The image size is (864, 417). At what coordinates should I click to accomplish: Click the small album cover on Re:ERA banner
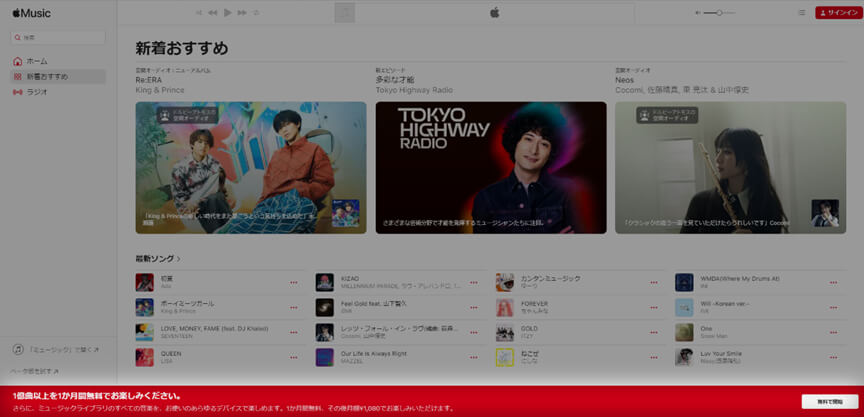coord(345,213)
